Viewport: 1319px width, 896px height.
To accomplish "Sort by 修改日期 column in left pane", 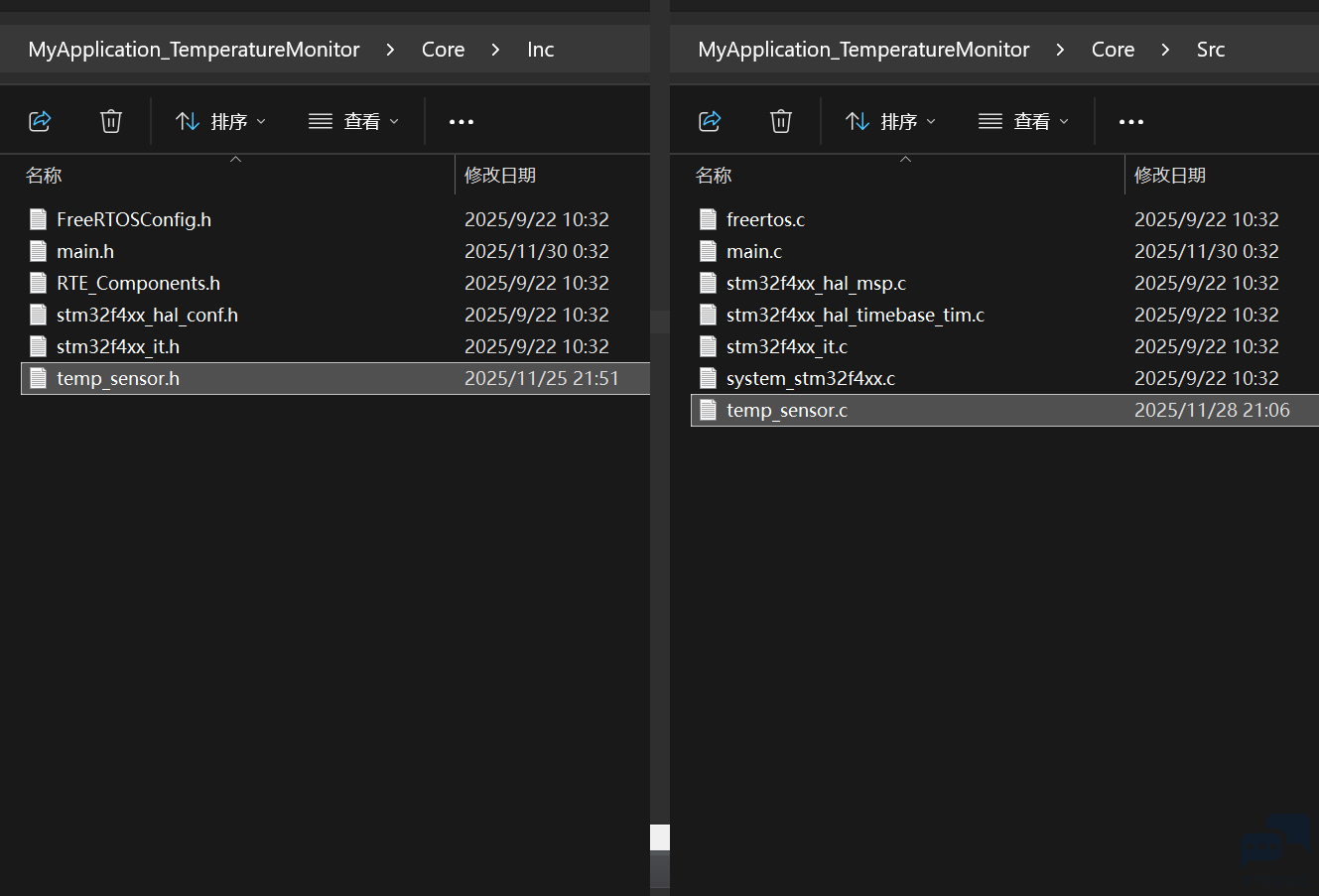I will coord(500,176).
